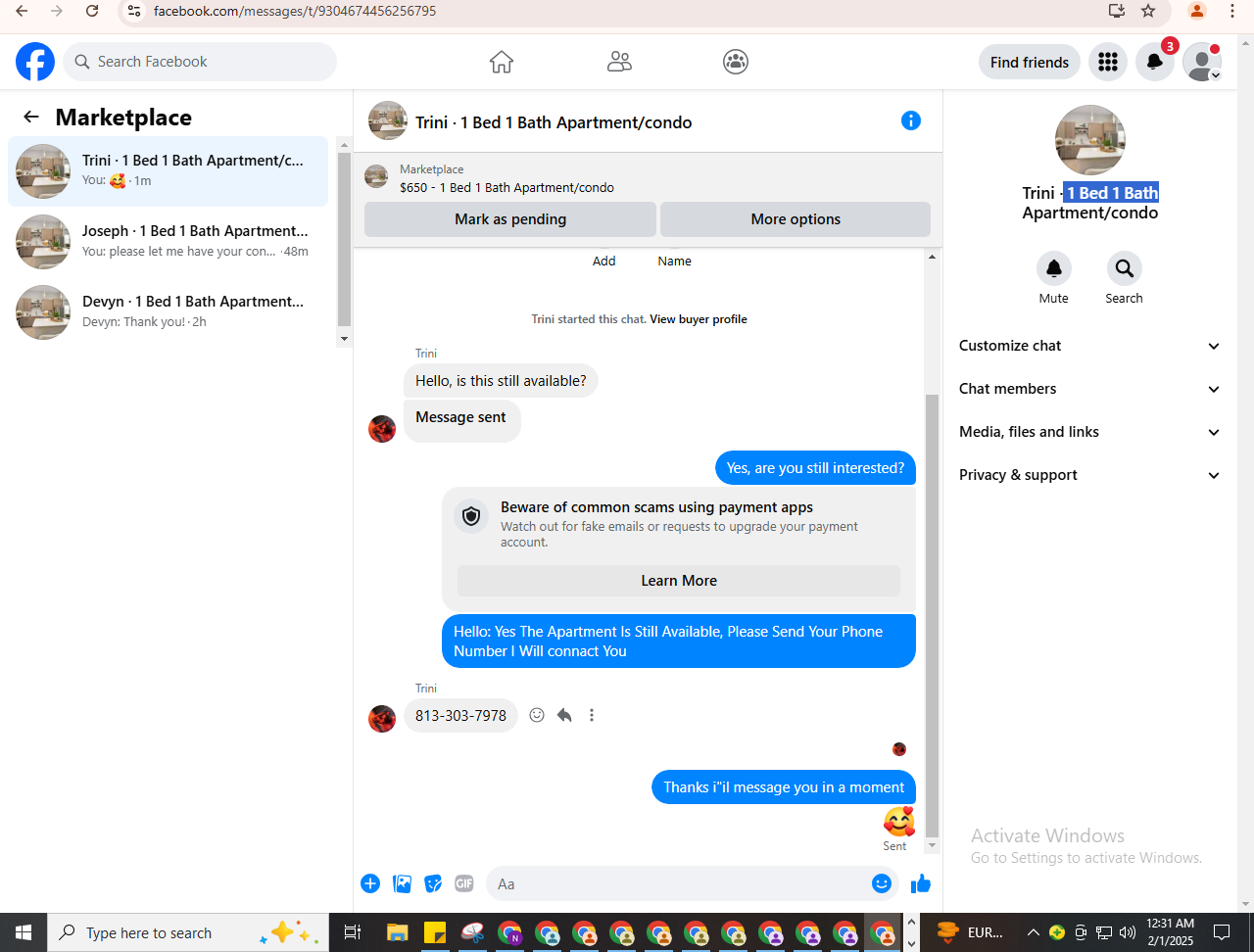This screenshot has width=1254, height=952.
Task: Open the GIF picker in composer
Action: (x=464, y=883)
